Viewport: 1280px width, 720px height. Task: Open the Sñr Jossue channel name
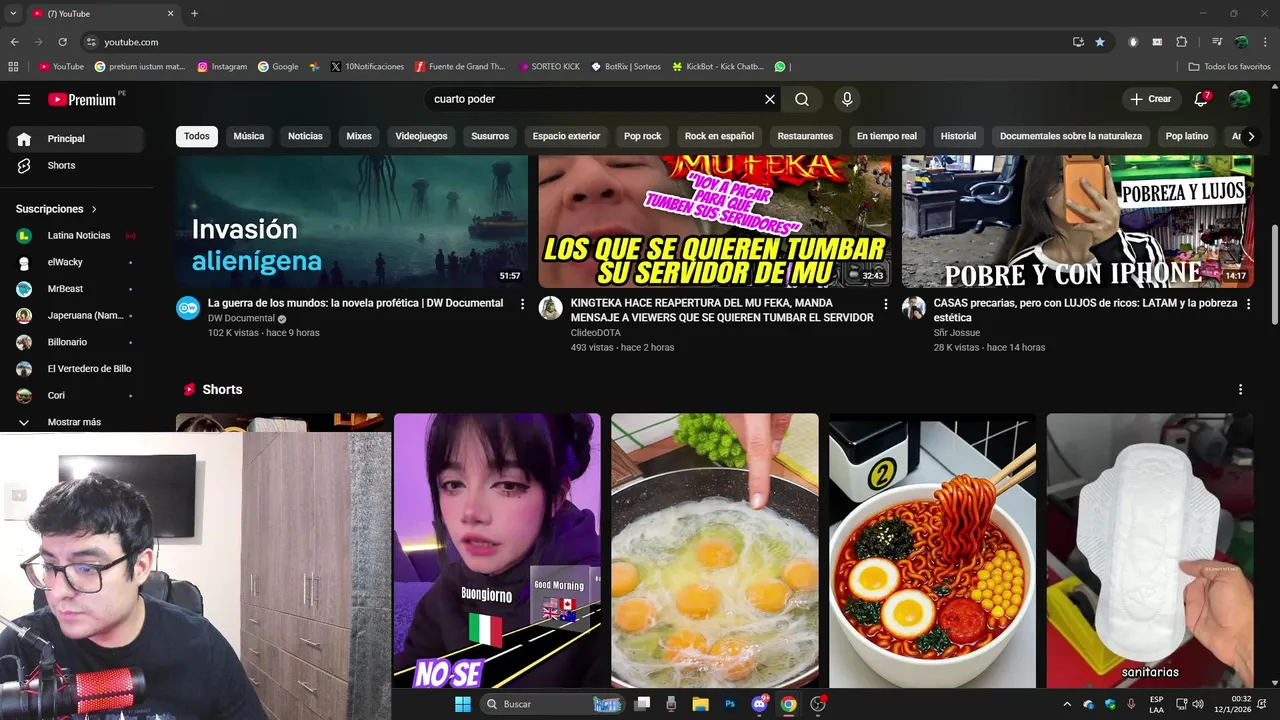[x=957, y=333]
